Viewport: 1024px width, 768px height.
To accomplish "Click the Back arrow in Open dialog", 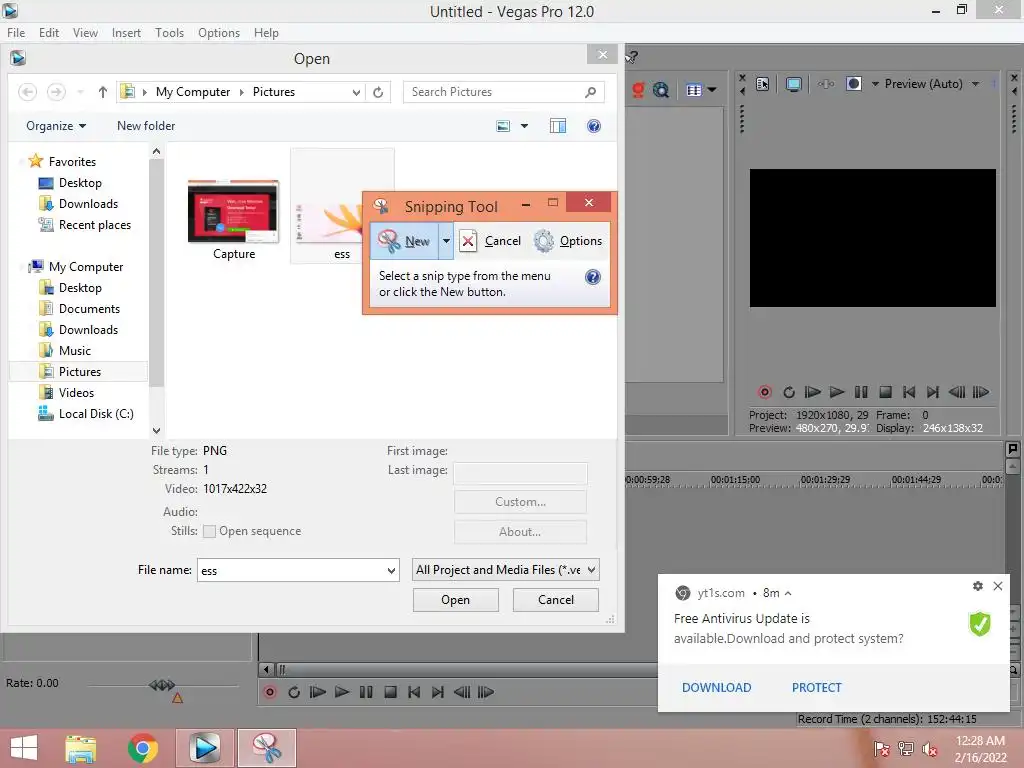I will (27, 92).
